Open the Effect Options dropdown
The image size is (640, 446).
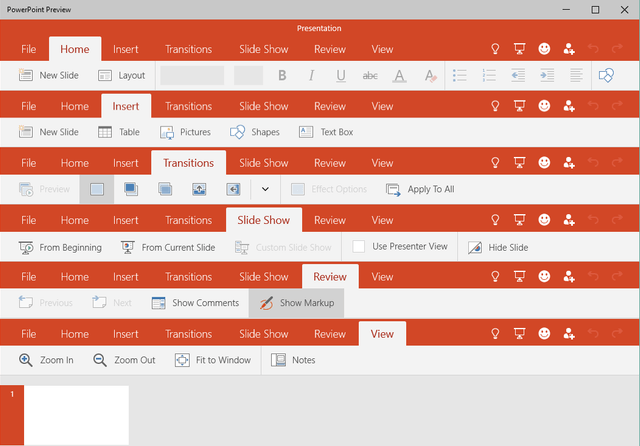click(x=329, y=189)
